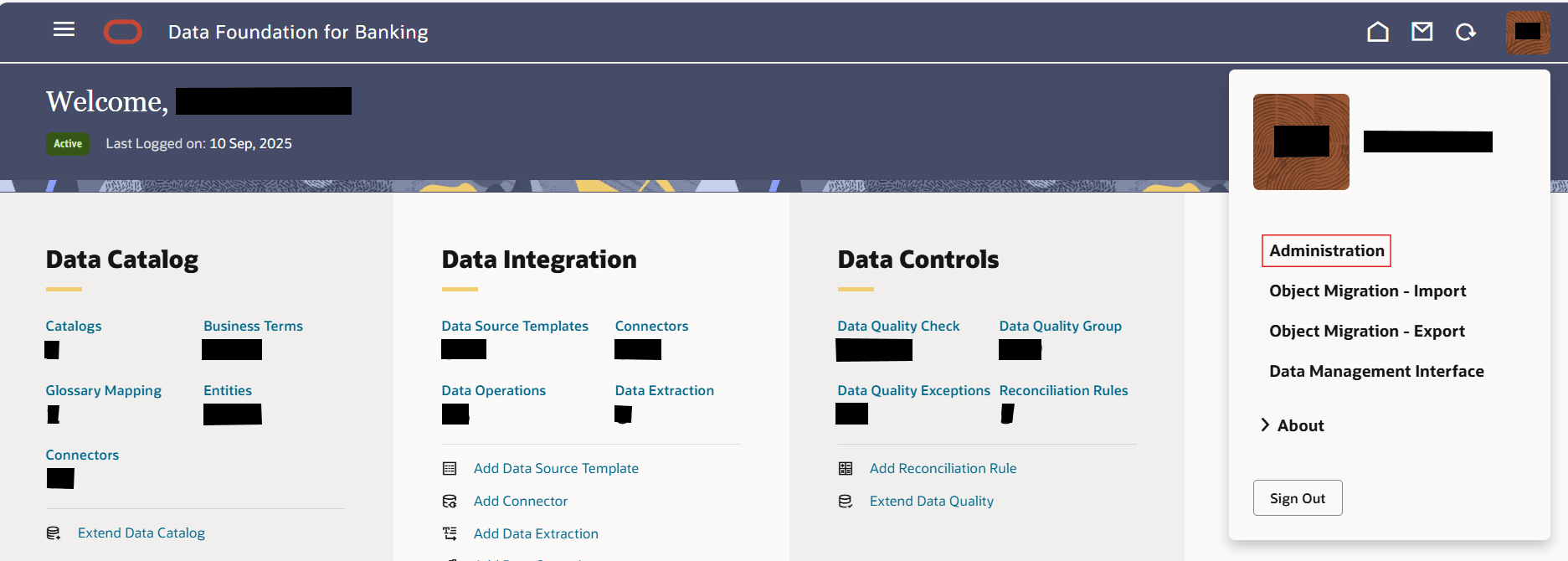This screenshot has width=1568, height=561.
Task: Click the large profile picture in panel
Action: click(x=1301, y=142)
